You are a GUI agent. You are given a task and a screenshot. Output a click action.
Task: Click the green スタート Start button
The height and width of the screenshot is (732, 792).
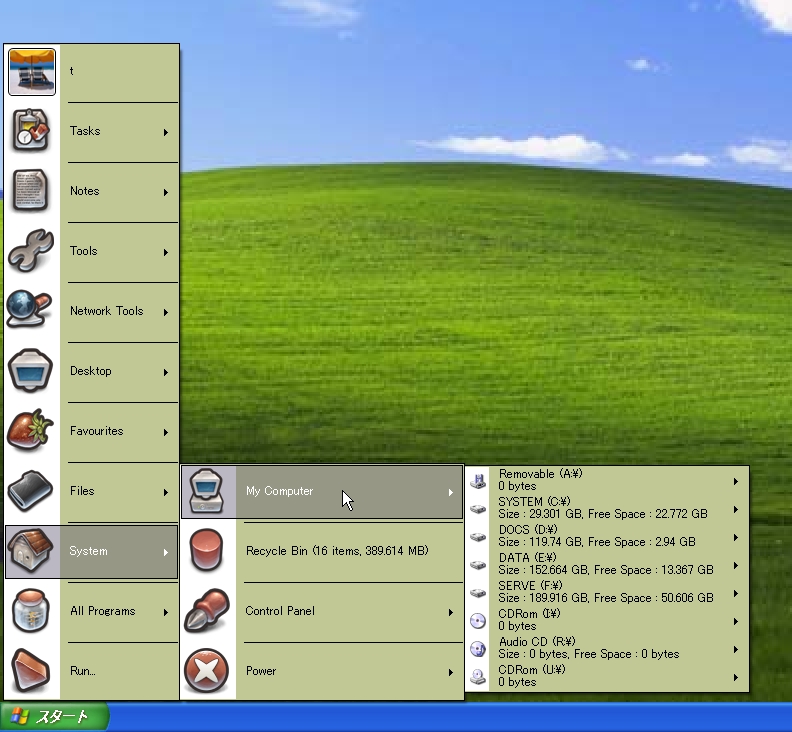click(x=55, y=717)
